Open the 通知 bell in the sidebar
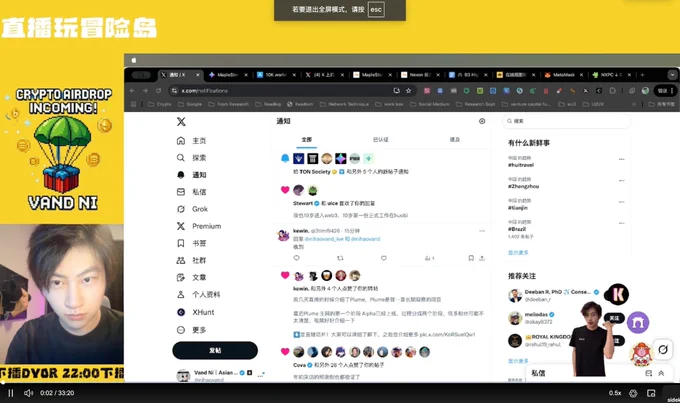 click(x=191, y=175)
